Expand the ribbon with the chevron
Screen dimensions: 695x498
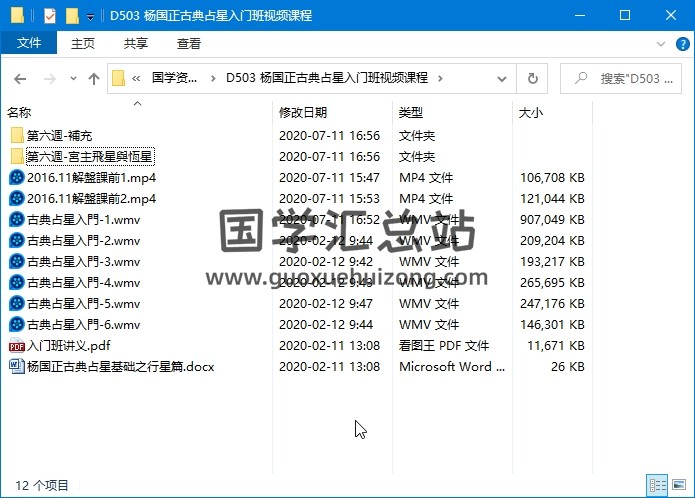(661, 44)
